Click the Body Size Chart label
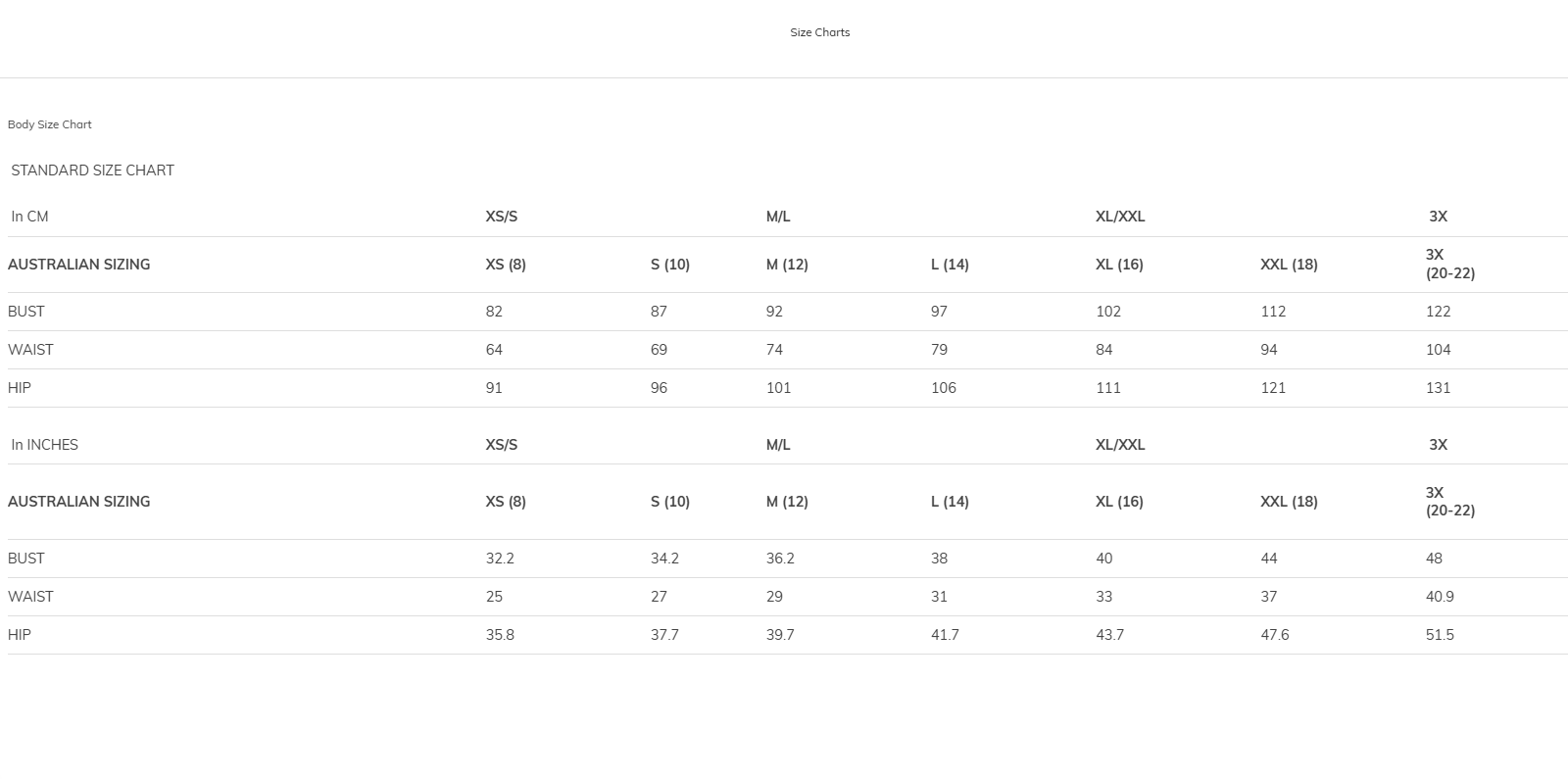 [50, 124]
